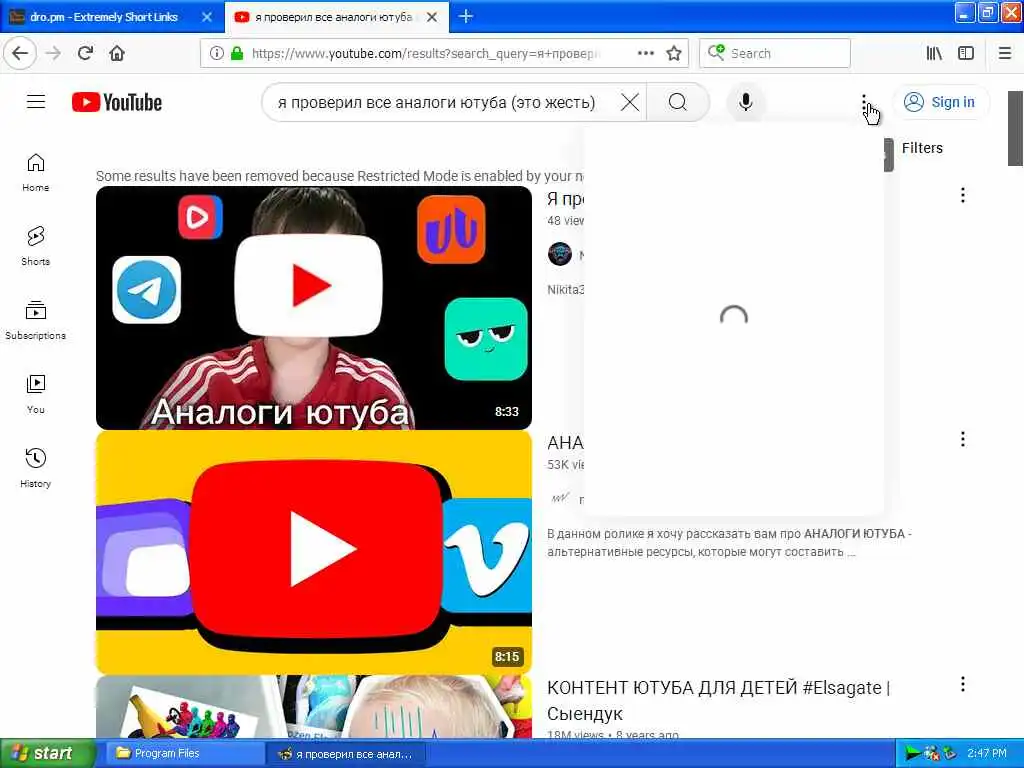The height and width of the screenshot is (768, 1024).
Task: Show site information icon in address bar
Action: [x=216, y=54]
